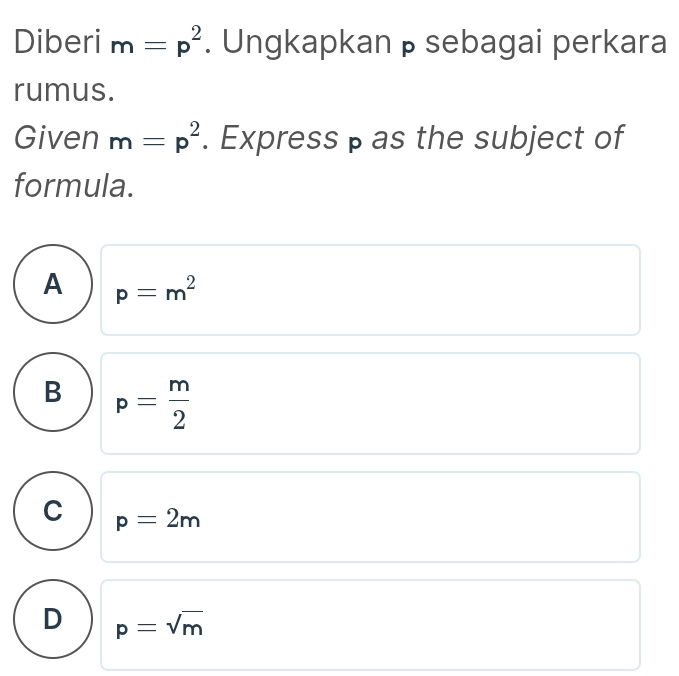Click the word "Diberi" in the question
Screen dimensions: 679x676
(57, 44)
